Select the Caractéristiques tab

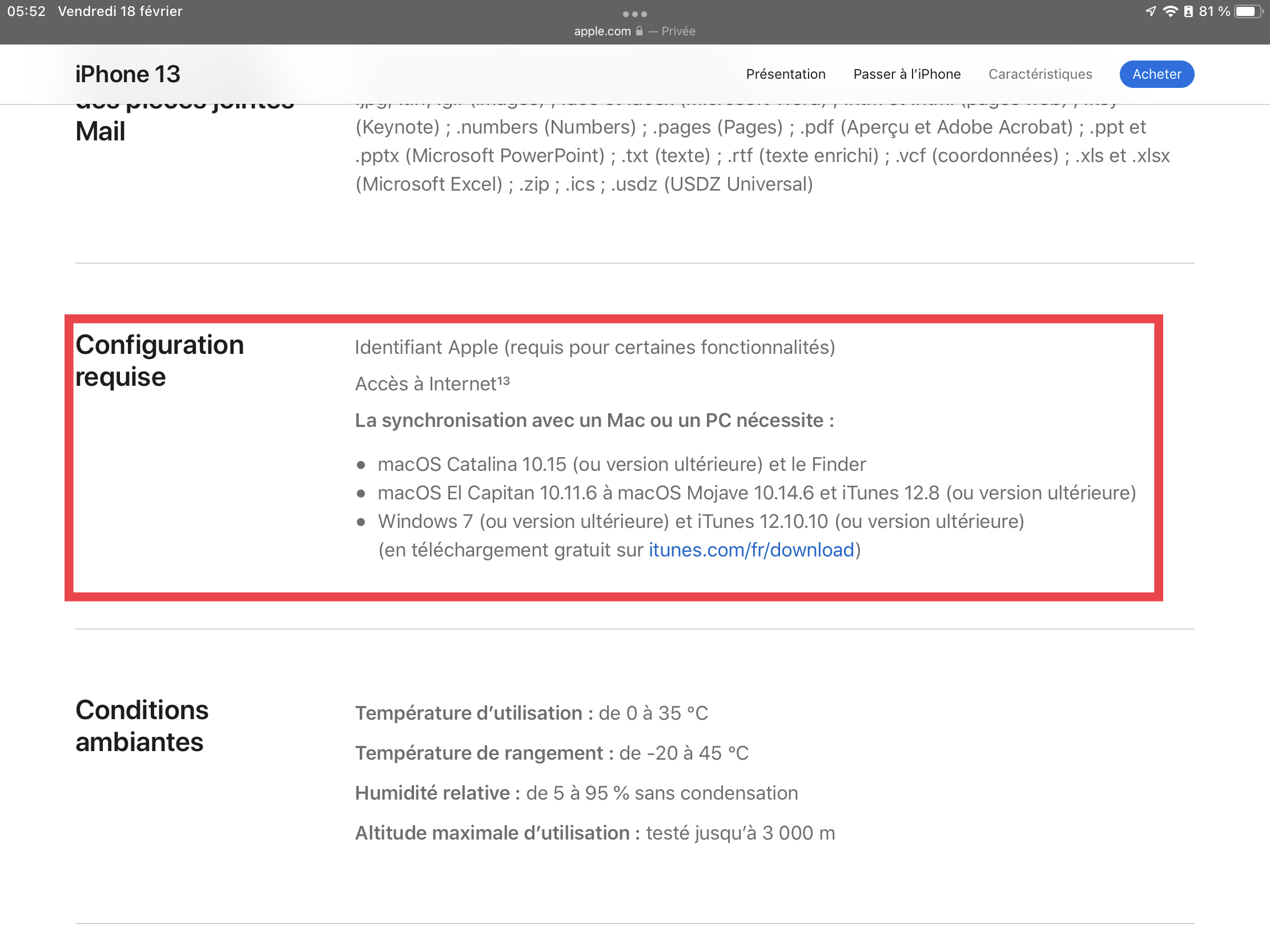pyautogui.click(x=1040, y=74)
